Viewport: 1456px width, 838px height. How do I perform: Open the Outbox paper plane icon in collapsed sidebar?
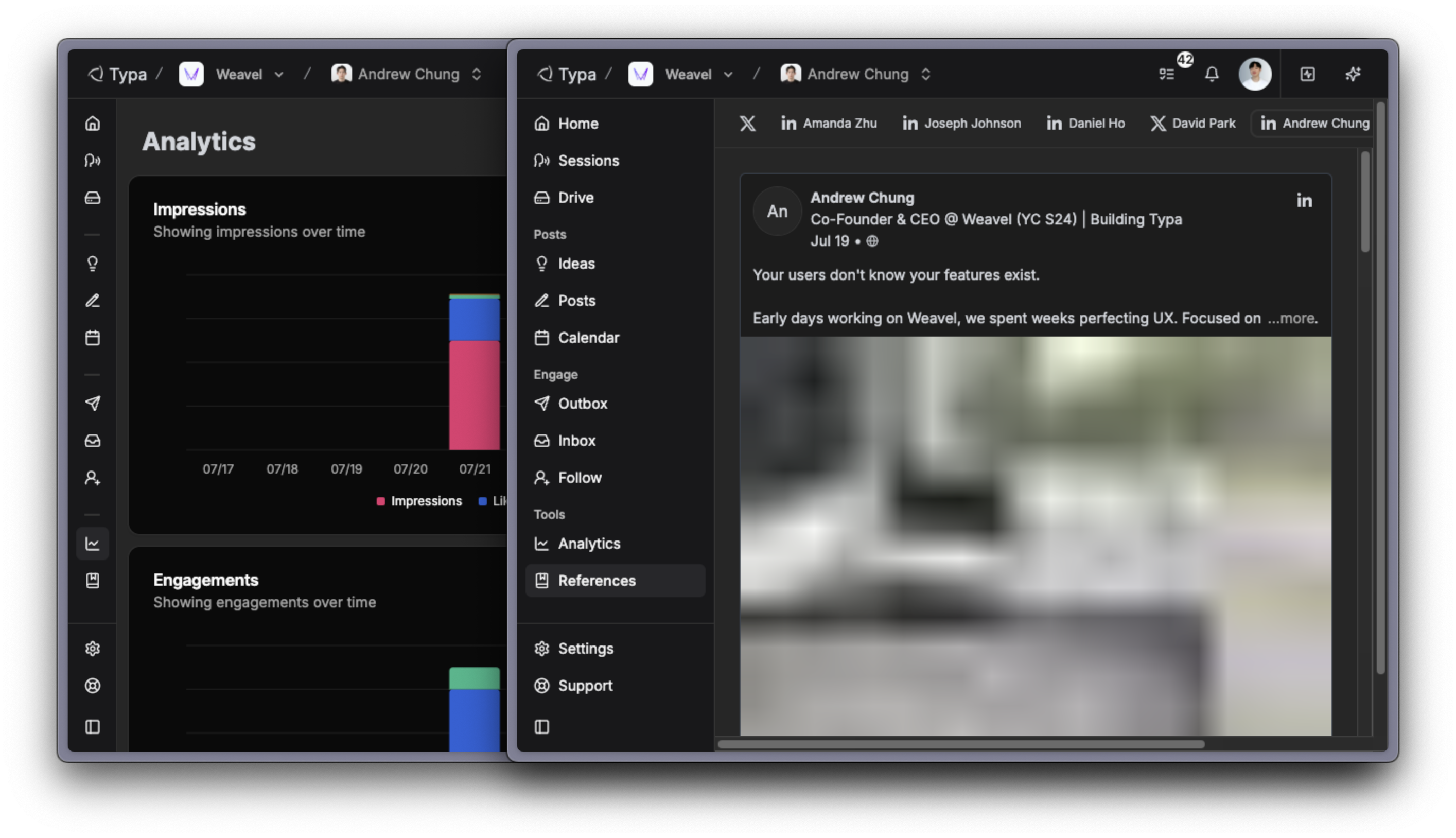[93, 404]
